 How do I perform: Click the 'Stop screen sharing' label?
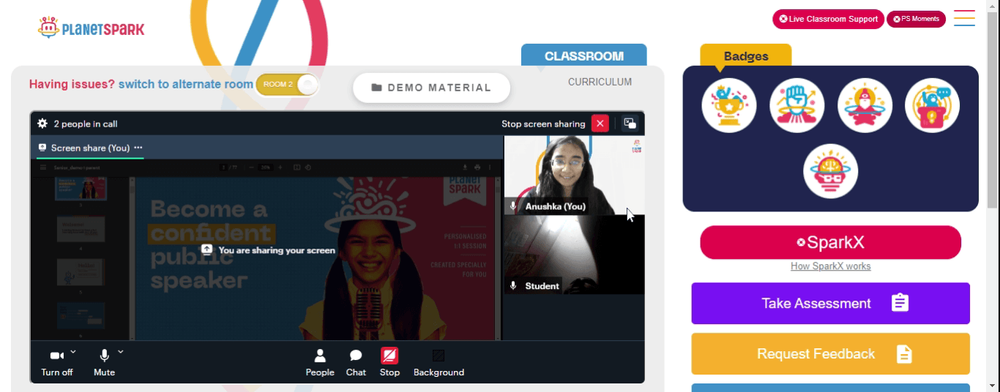point(543,124)
